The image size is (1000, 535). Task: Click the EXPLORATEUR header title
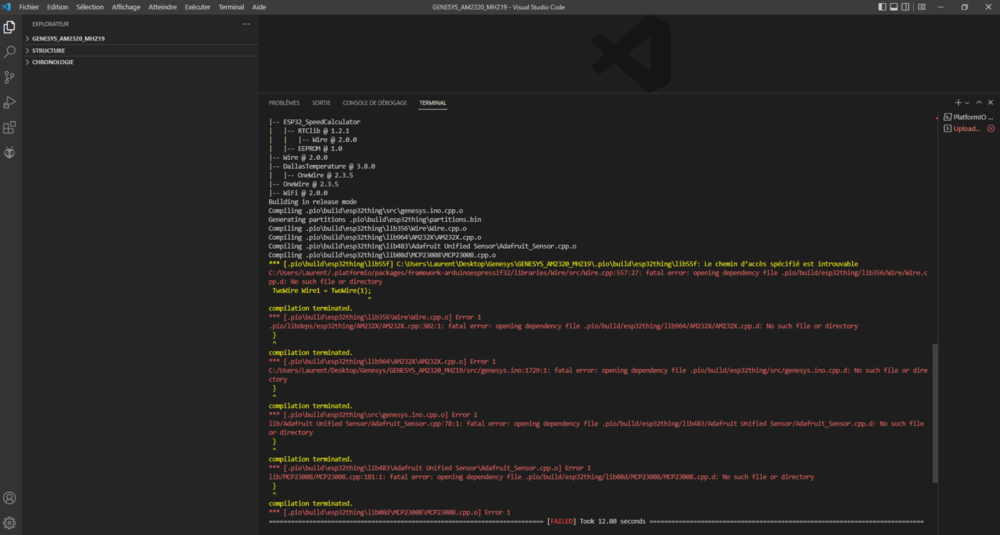(x=50, y=24)
